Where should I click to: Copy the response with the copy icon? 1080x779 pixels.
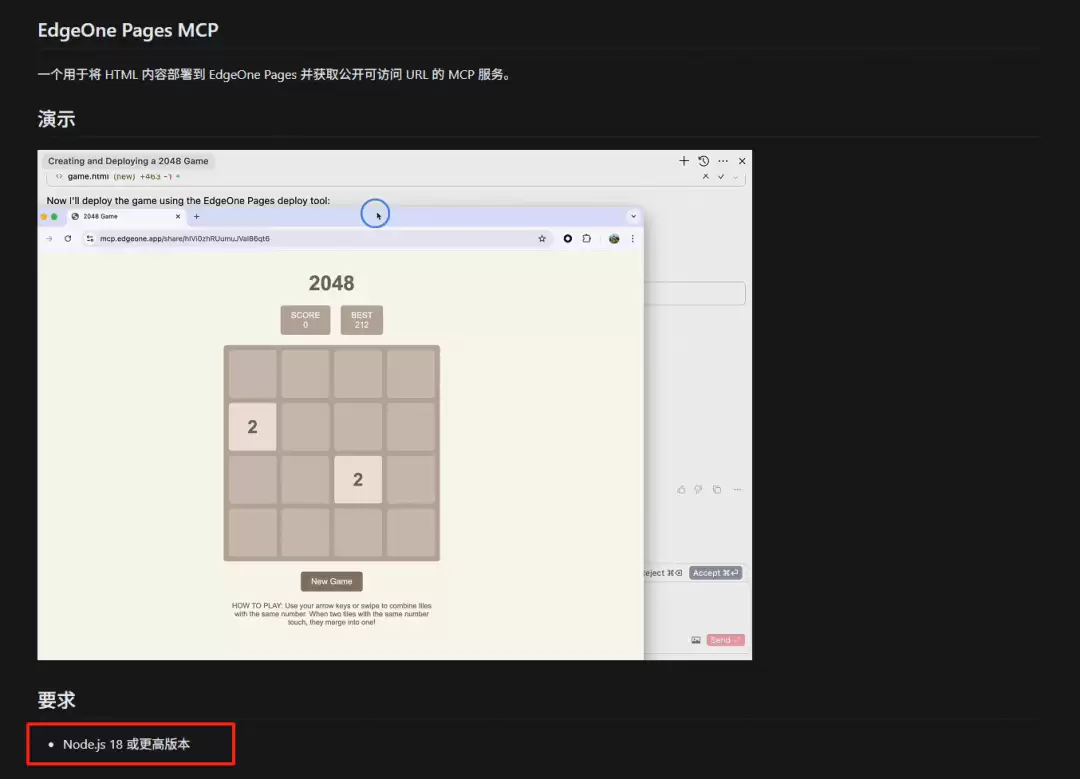click(x=717, y=489)
